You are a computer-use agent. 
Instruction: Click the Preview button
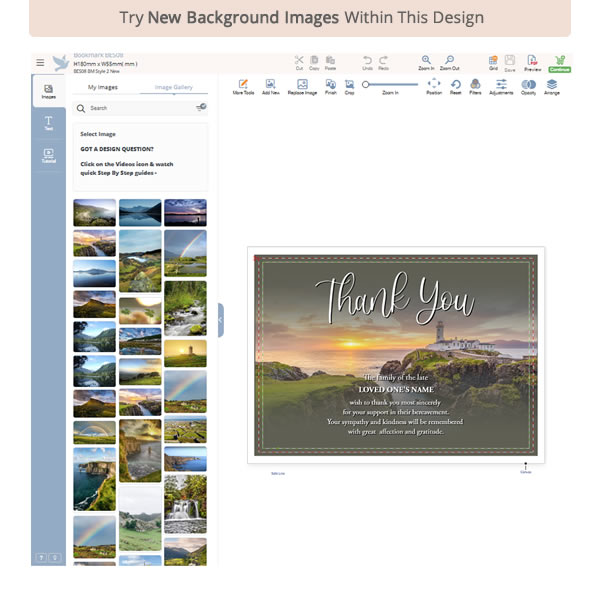pyautogui.click(x=532, y=62)
